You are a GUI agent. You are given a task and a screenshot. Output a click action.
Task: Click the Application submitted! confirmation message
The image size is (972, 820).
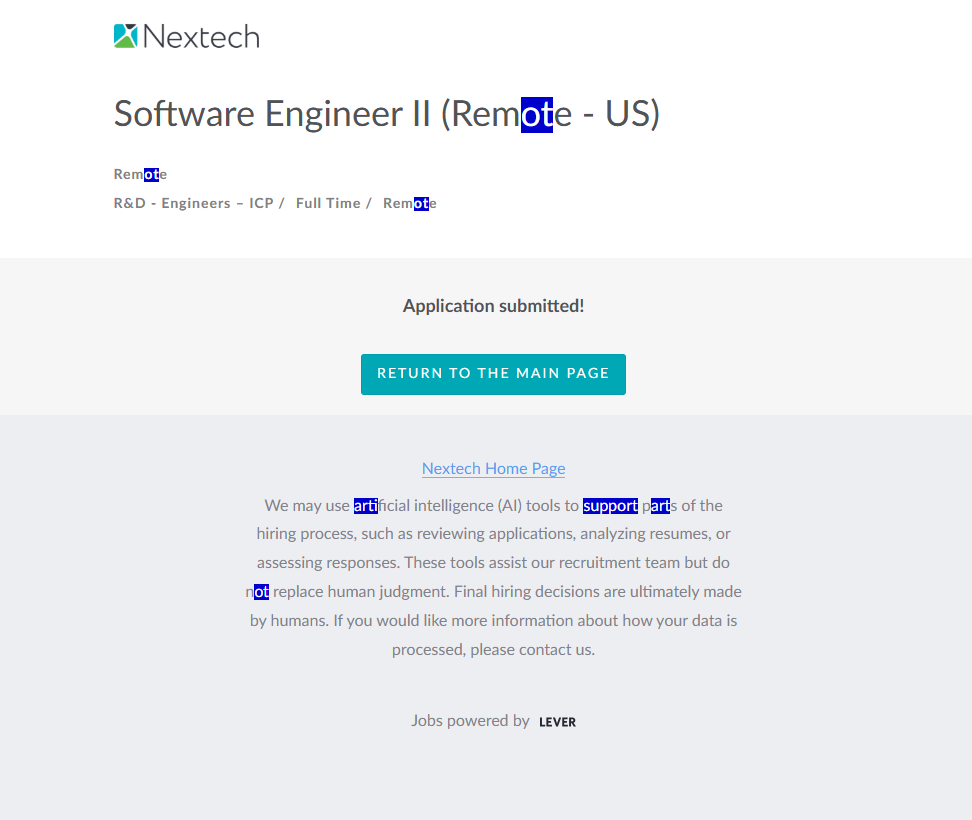pos(493,306)
